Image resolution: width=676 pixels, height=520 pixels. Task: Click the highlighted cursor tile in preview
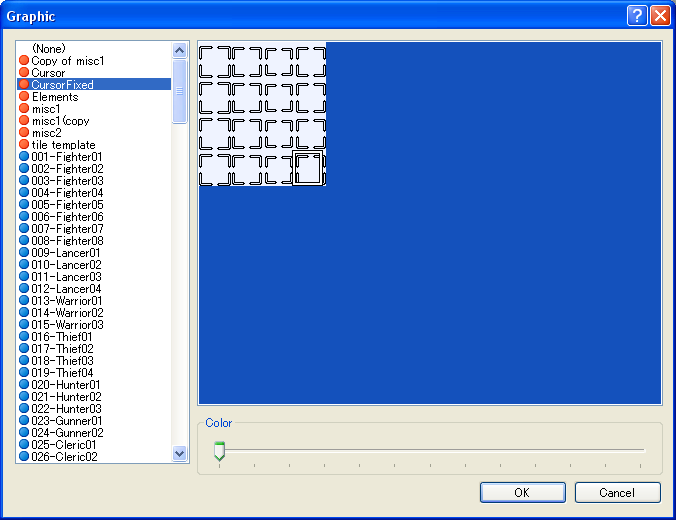(x=310, y=169)
